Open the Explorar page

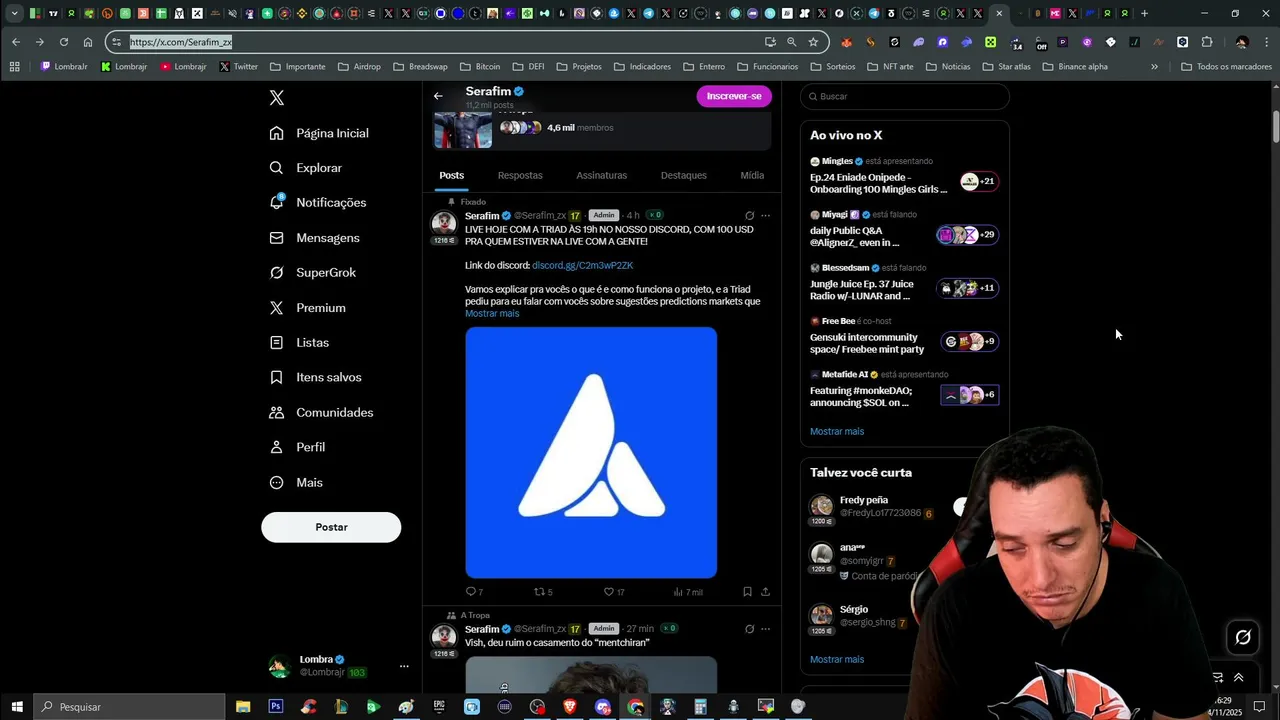pyautogui.click(x=306, y=168)
